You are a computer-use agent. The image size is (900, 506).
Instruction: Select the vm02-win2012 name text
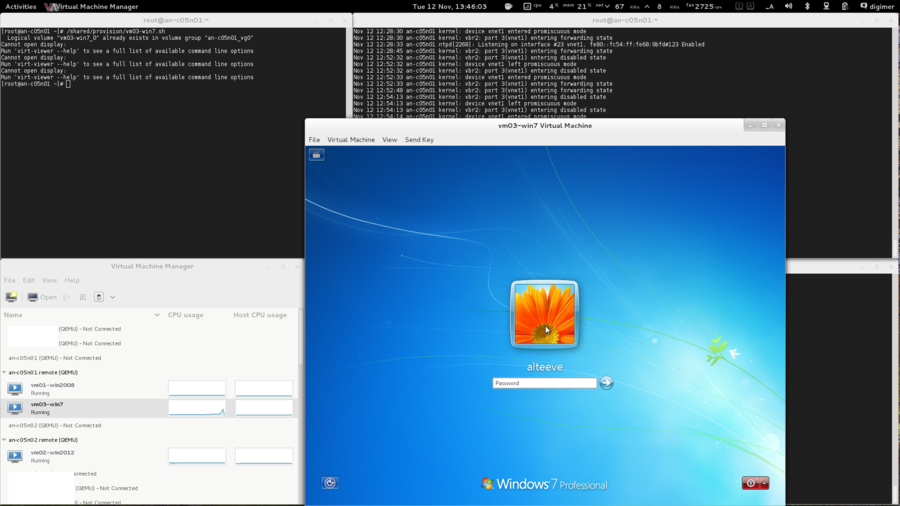point(52,453)
